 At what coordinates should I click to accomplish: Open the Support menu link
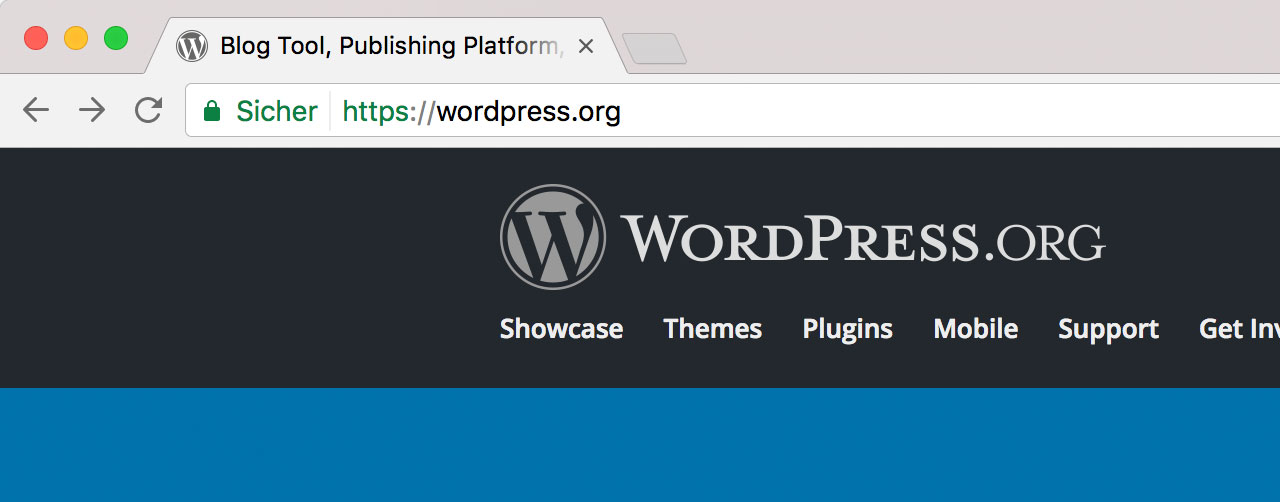click(1109, 329)
